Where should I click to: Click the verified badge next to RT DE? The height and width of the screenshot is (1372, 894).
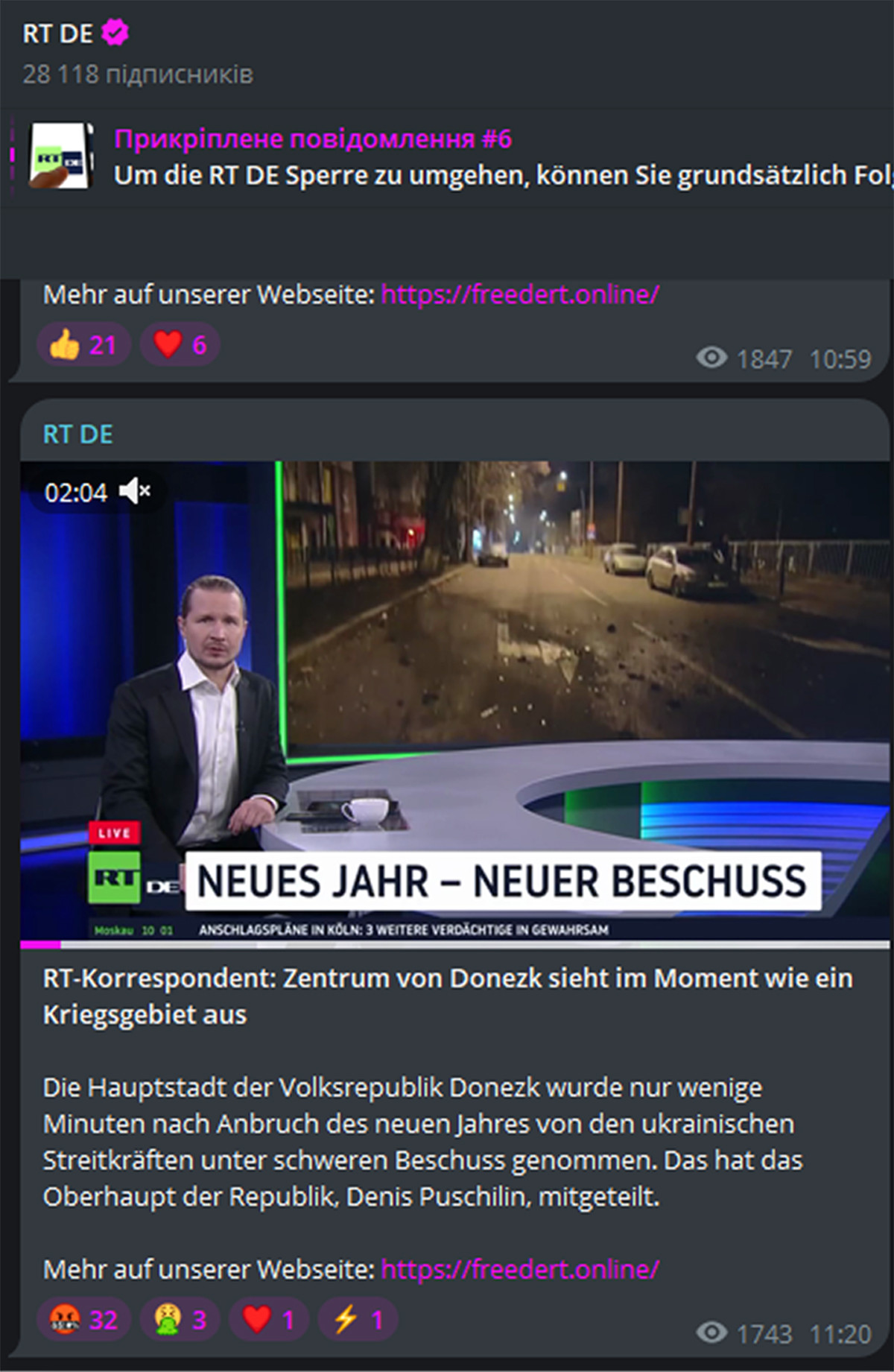point(115,33)
